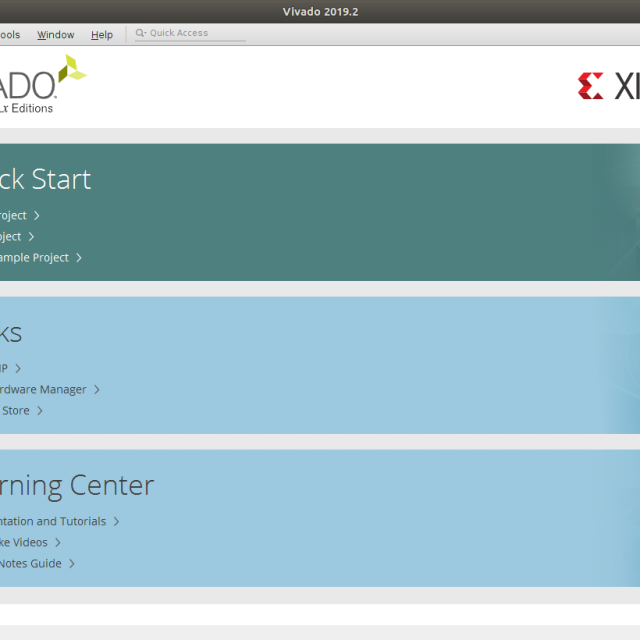Viewport: 640px width, 640px height.
Task: Click the Learning Center section heading
Action: [77, 486]
